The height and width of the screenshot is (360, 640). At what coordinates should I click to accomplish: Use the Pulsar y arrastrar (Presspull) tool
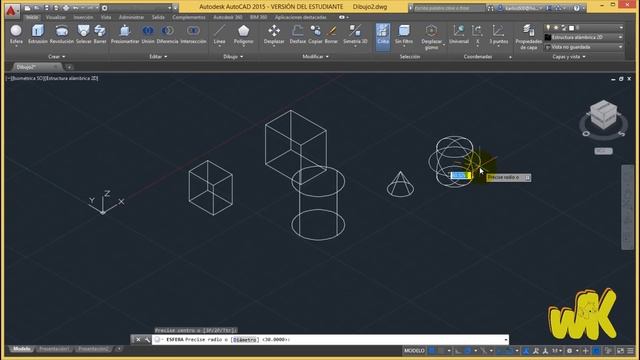point(125,34)
